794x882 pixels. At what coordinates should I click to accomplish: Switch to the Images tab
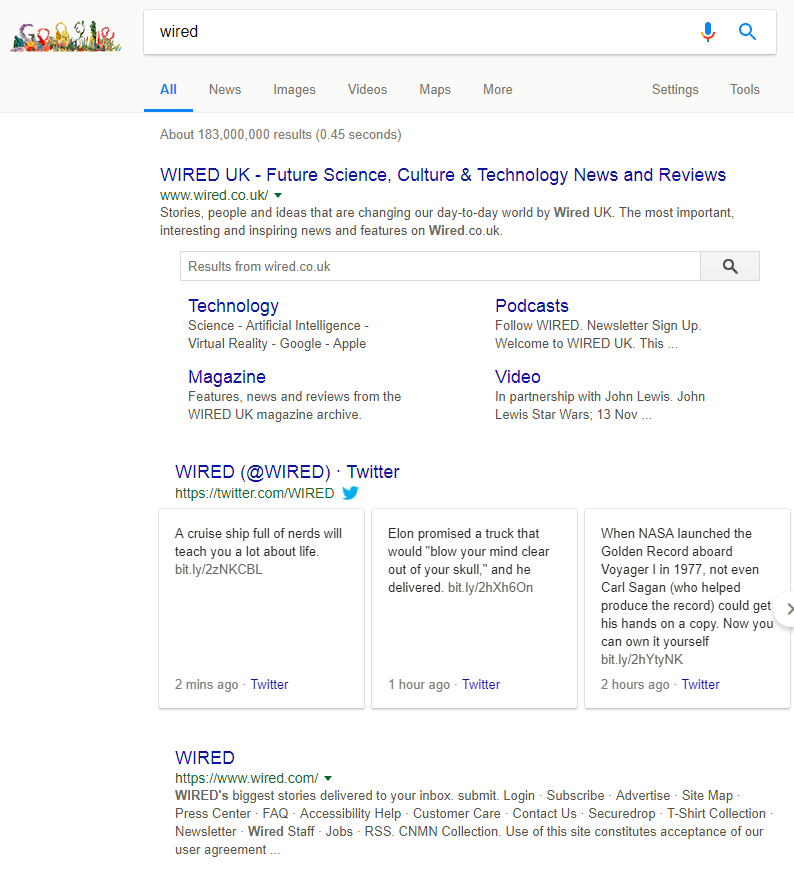click(294, 90)
